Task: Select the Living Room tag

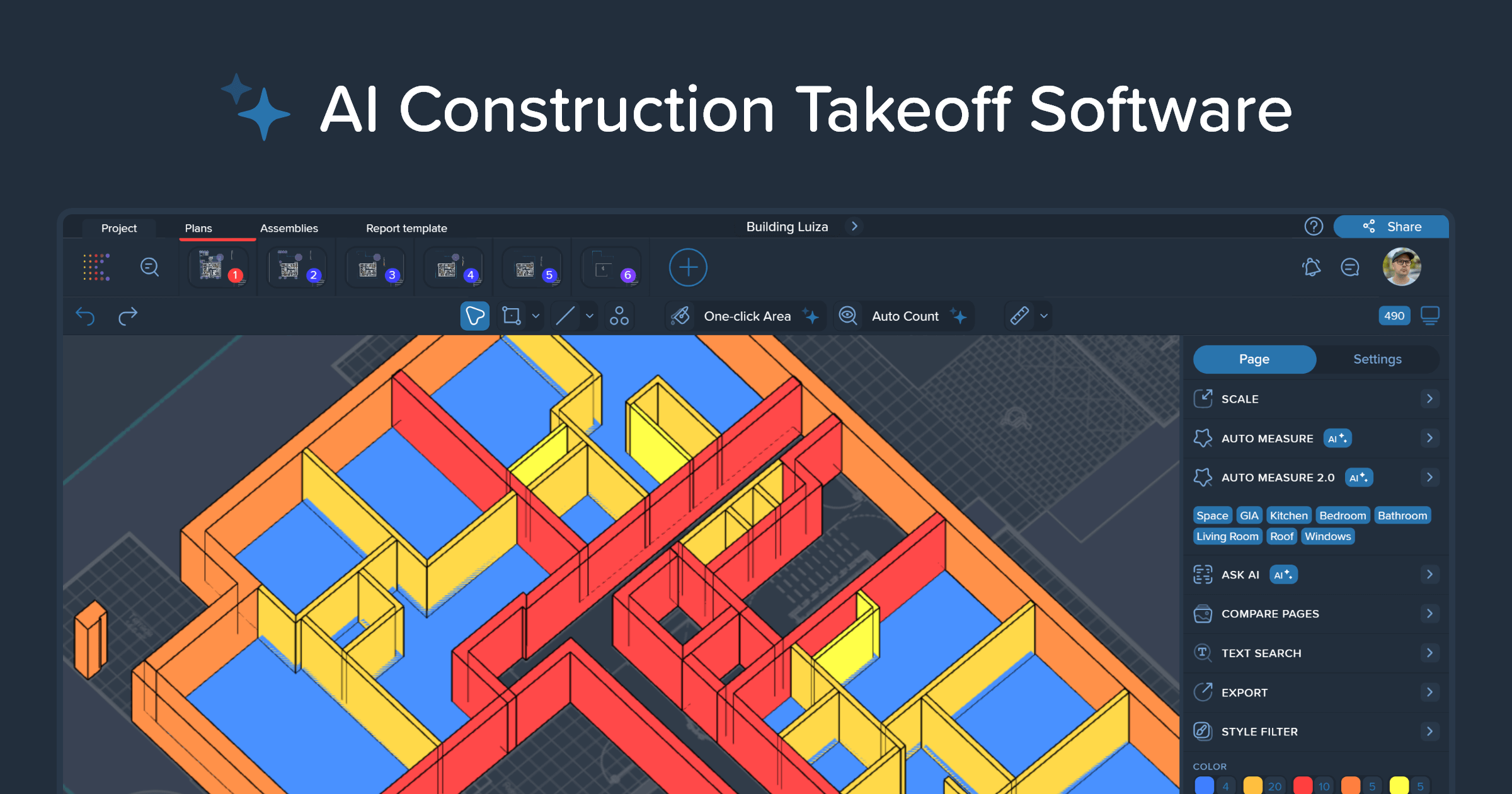Action: pyautogui.click(x=1227, y=536)
